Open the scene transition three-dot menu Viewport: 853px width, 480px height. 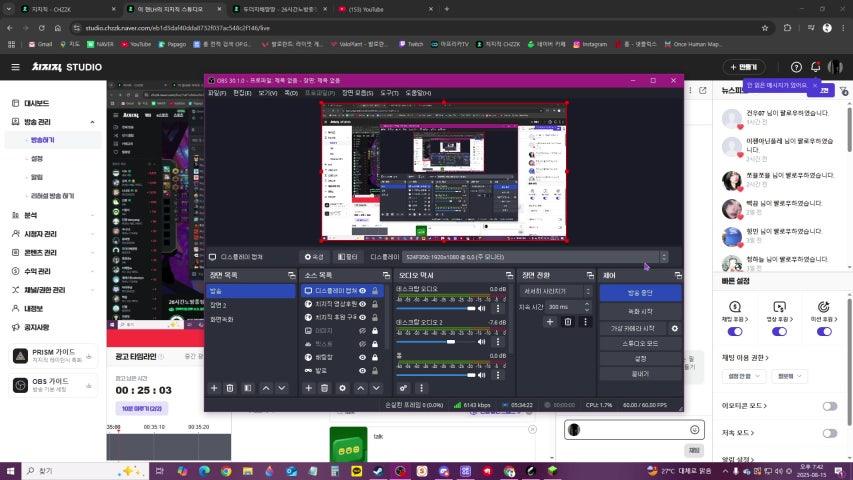coord(585,322)
